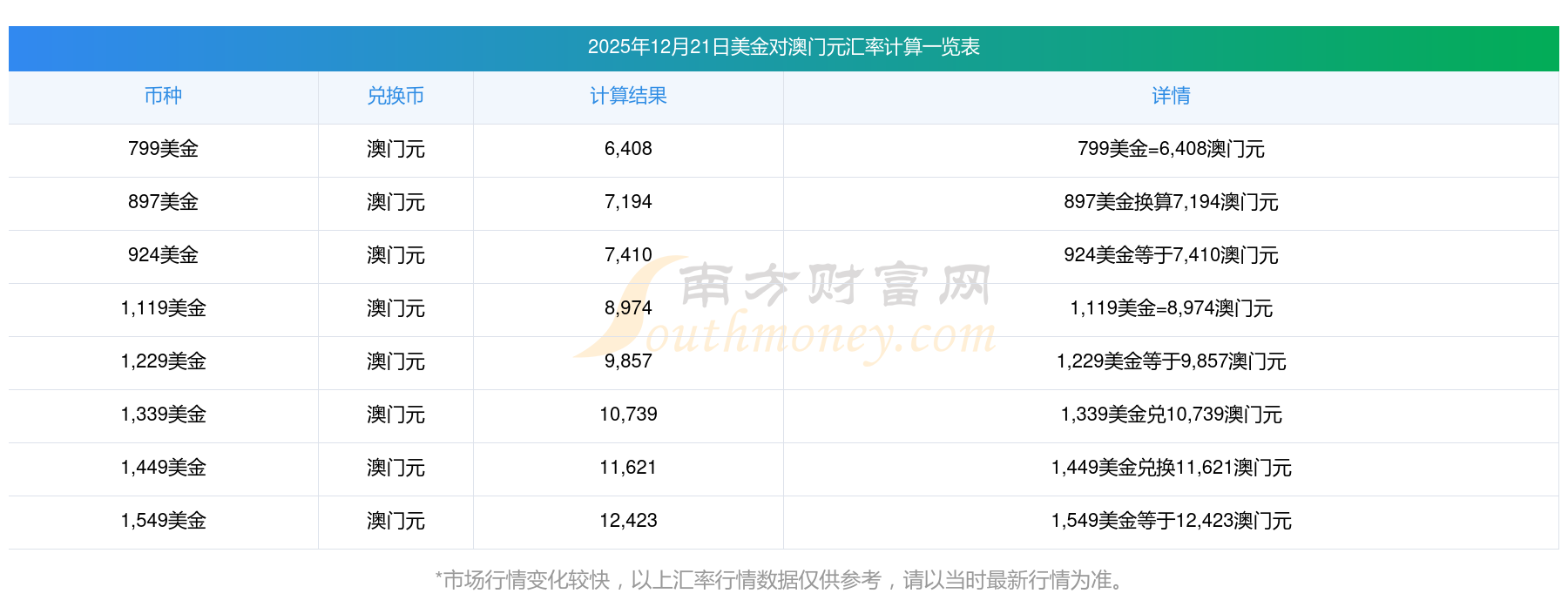Click the detail text 1,339美金兑10,739澳门元
The height and width of the screenshot is (607, 1568).
[x=1171, y=415]
